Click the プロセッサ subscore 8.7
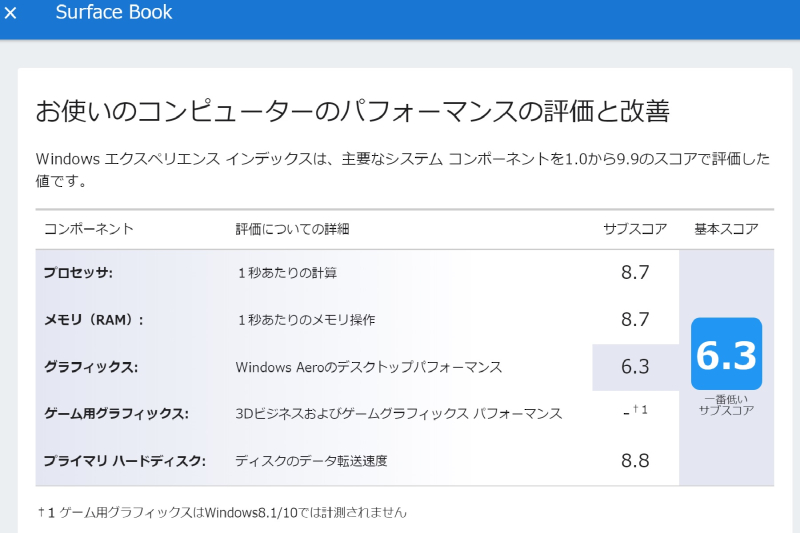This screenshot has height=533, width=800. [x=635, y=272]
